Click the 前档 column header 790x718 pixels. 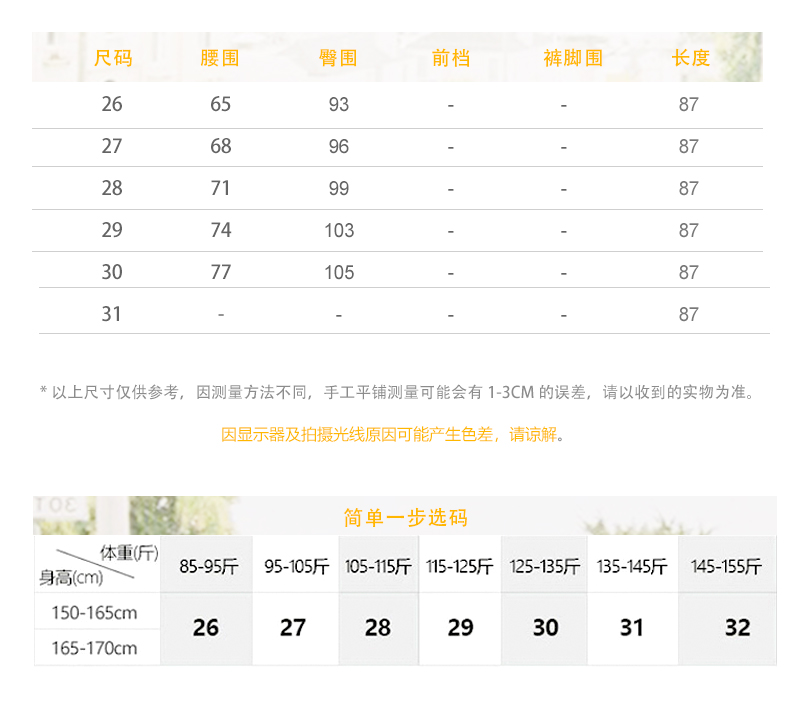(450, 58)
